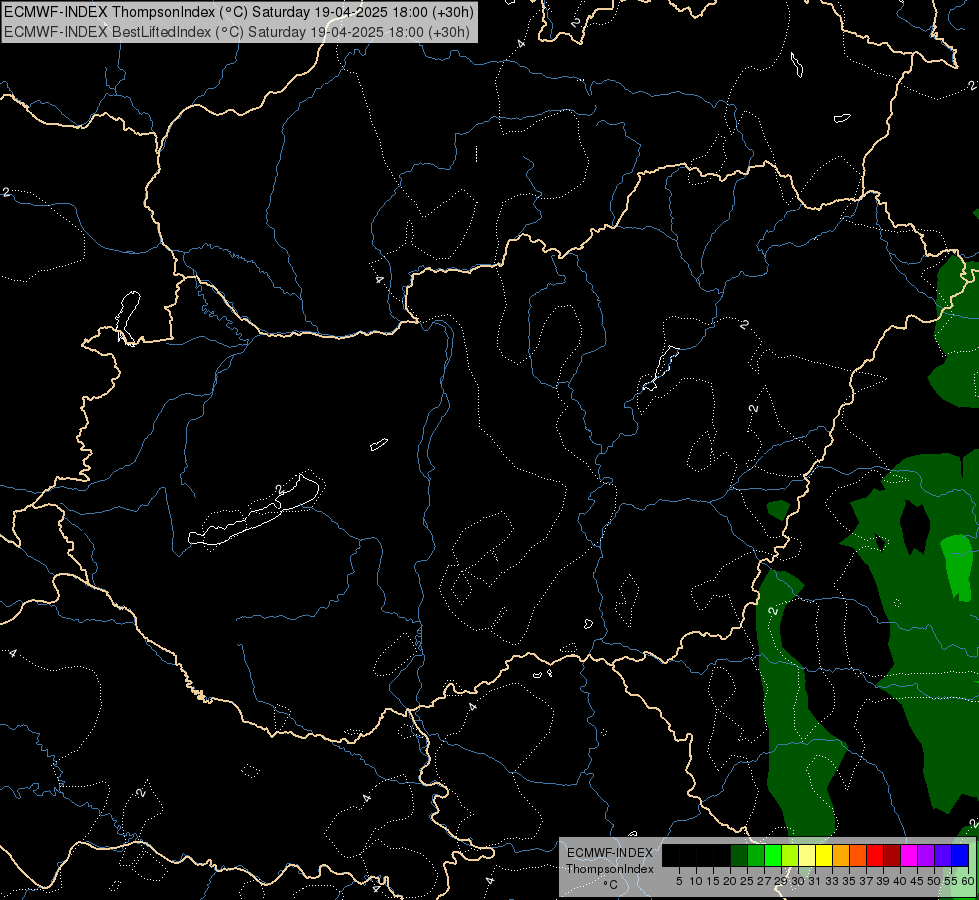Image resolution: width=979 pixels, height=900 pixels.
Task: Click the ThompsonIndex title line at top
Action: (x=239, y=12)
